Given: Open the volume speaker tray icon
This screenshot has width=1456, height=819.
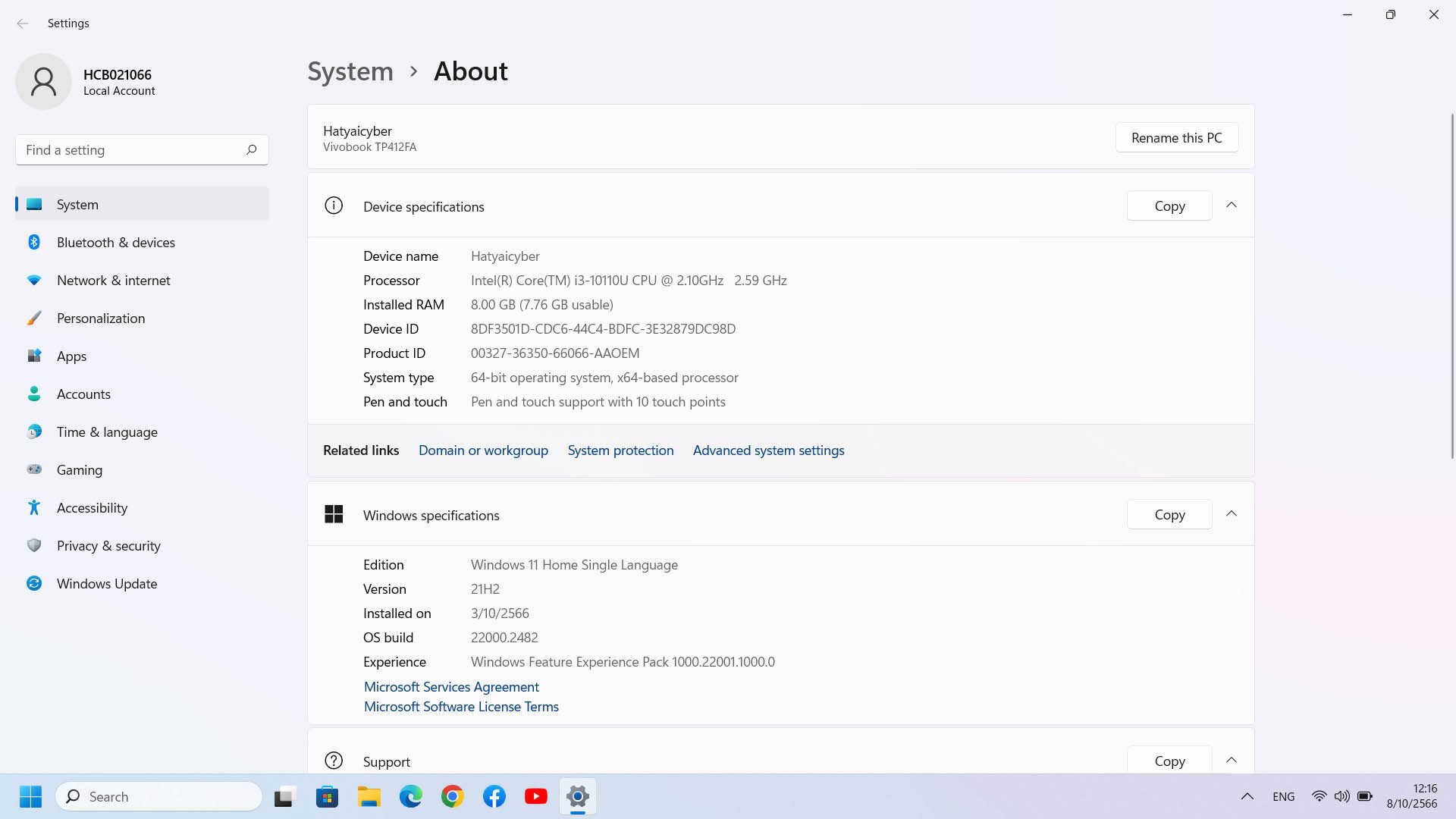Looking at the screenshot, I should click(1342, 796).
